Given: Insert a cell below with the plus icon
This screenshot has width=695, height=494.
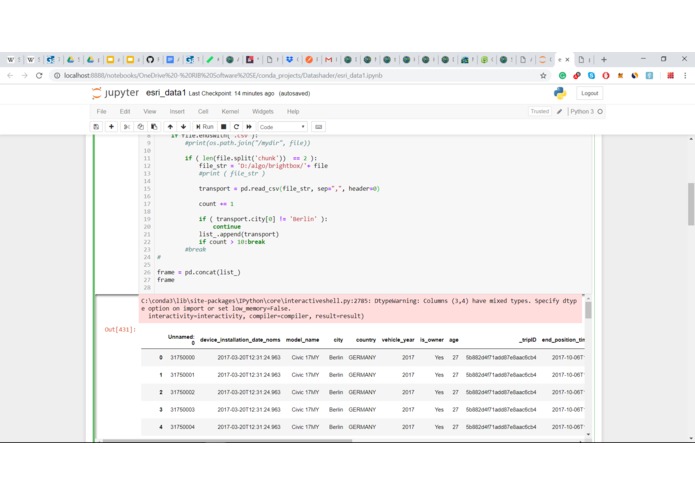Looking at the screenshot, I should pos(111,127).
